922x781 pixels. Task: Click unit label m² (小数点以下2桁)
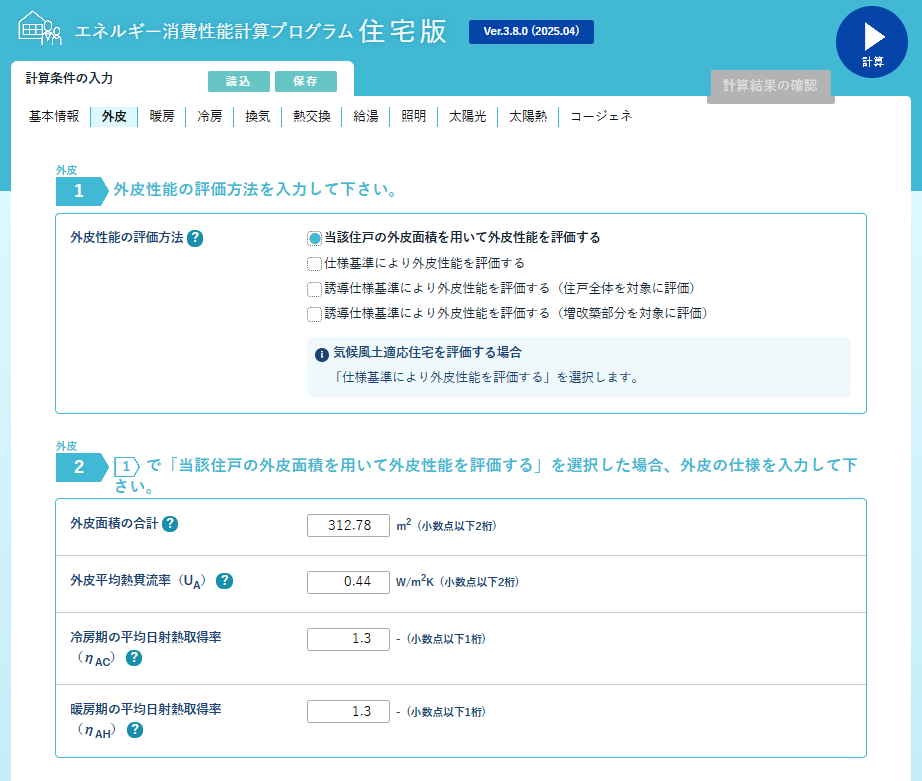pyautogui.click(x=447, y=525)
